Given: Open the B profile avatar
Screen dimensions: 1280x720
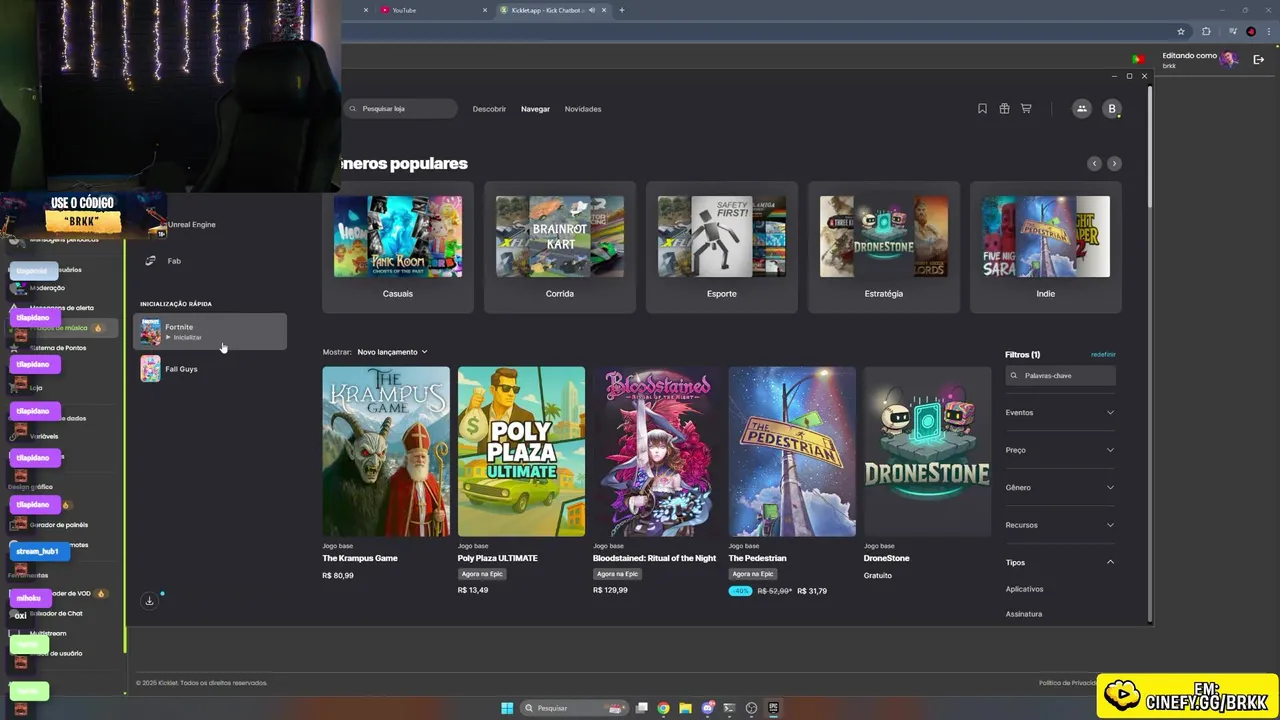Looking at the screenshot, I should [1111, 109].
